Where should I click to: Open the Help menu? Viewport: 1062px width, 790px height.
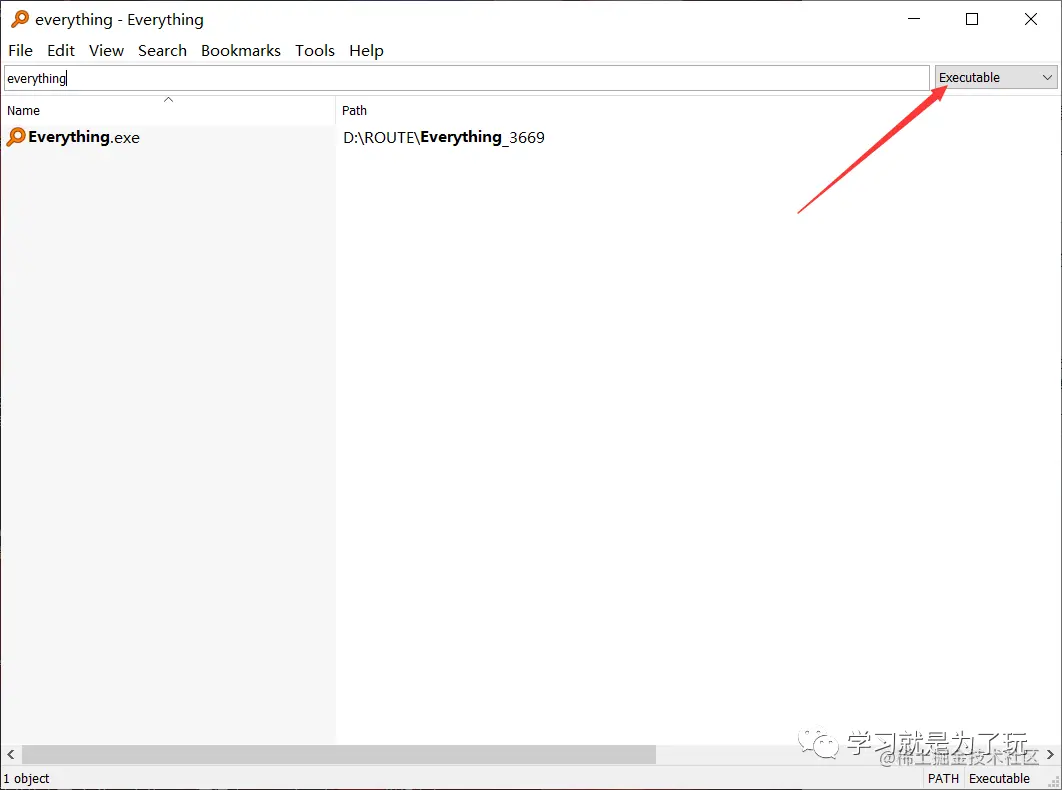tap(366, 50)
